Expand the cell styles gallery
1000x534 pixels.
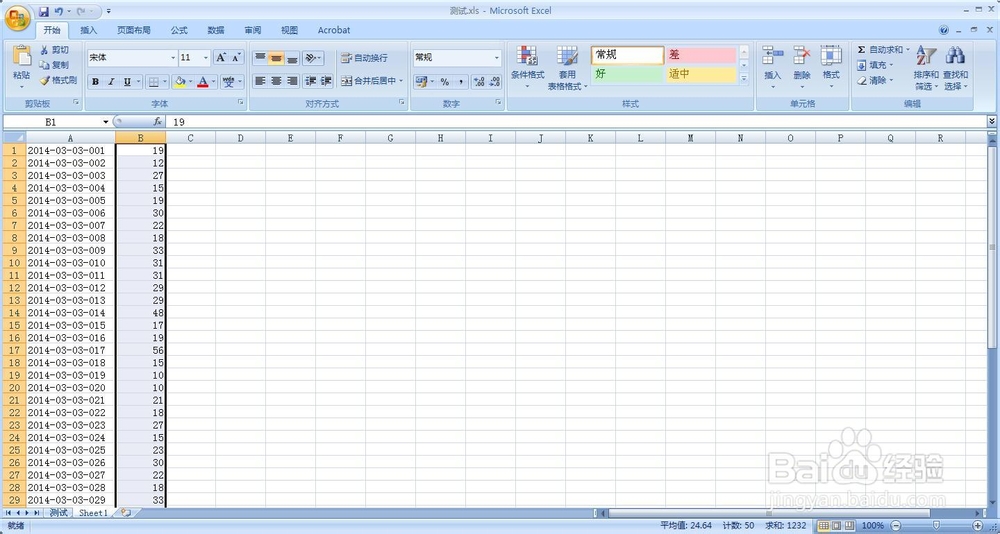[744, 78]
